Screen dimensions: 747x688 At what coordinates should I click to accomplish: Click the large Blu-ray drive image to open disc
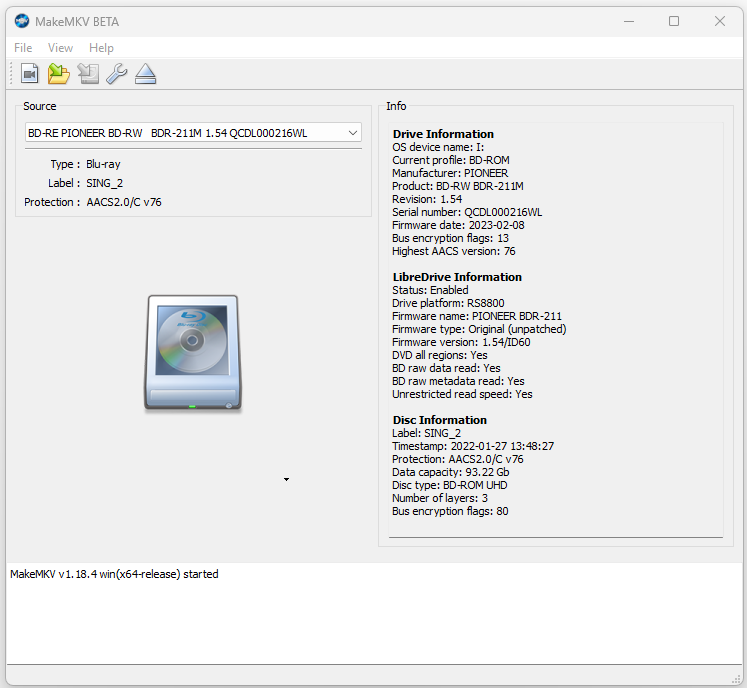click(x=193, y=353)
